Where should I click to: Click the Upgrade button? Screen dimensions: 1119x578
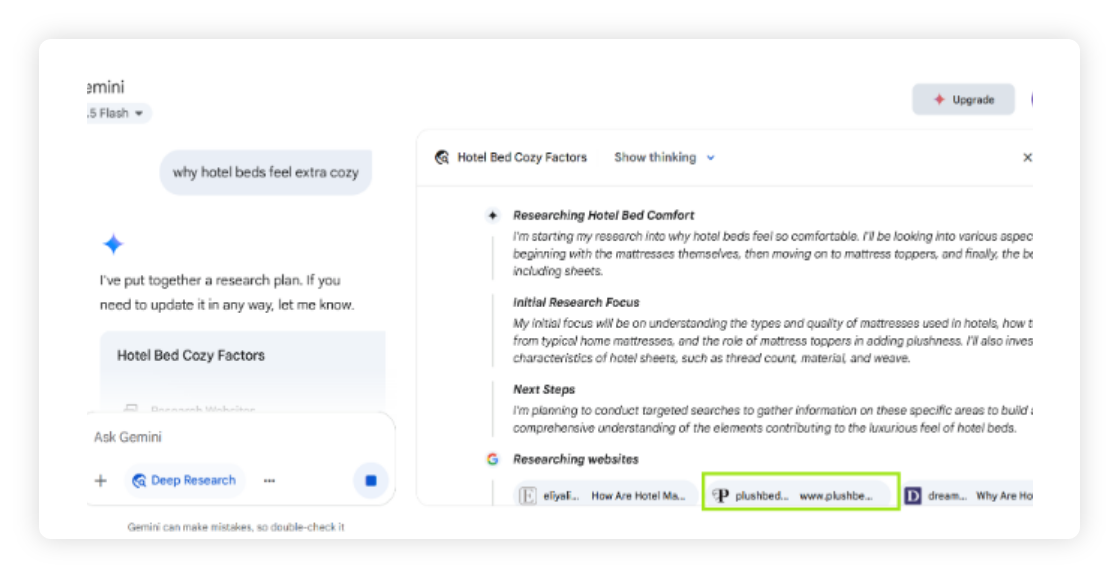963,100
